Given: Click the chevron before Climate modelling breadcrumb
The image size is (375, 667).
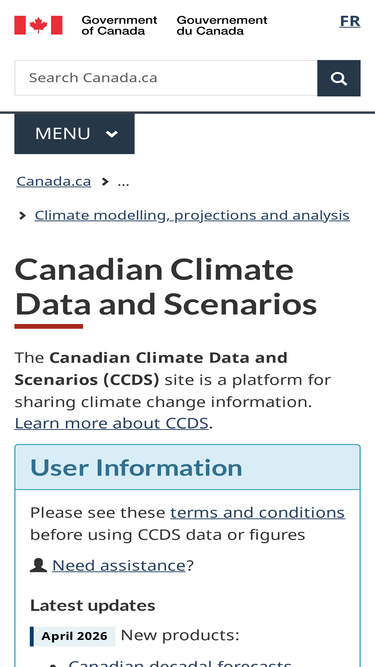Looking at the screenshot, I should (x=23, y=216).
